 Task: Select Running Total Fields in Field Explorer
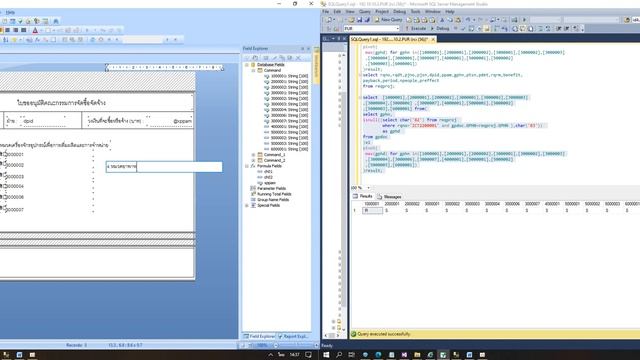[x=271, y=194]
